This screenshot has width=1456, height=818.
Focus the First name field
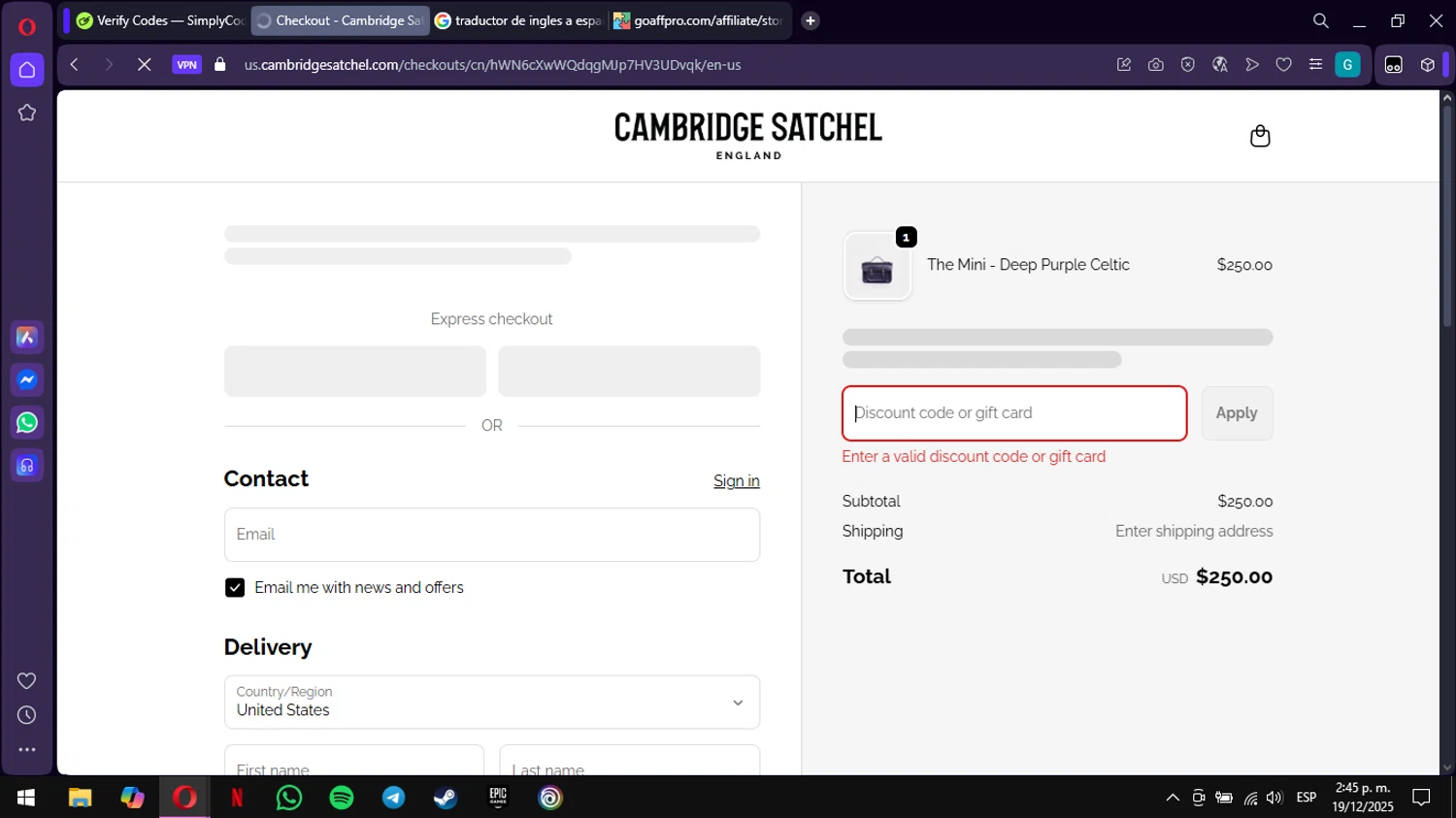coord(354,760)
